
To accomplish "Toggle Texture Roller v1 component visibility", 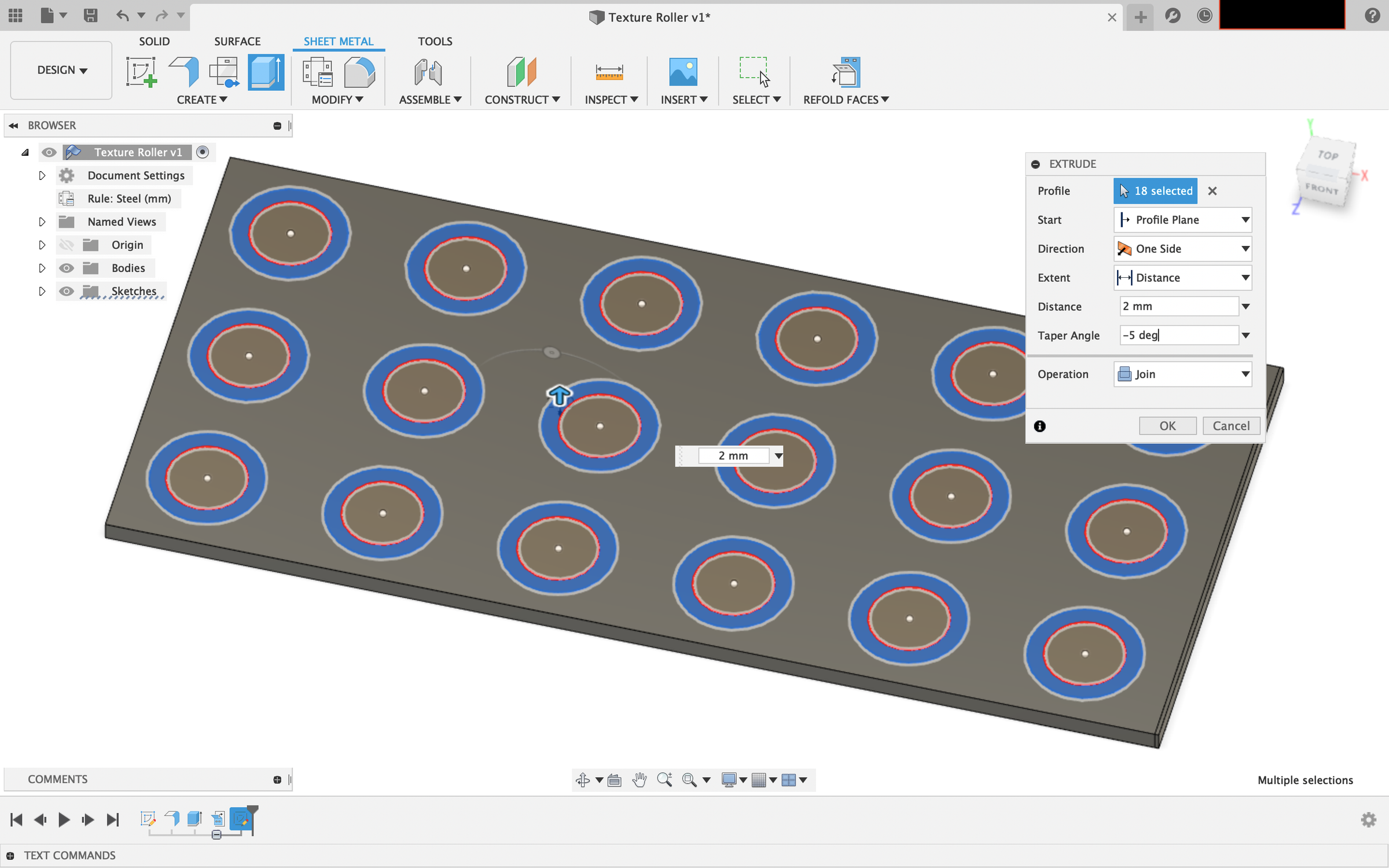I will click(49, 152).
